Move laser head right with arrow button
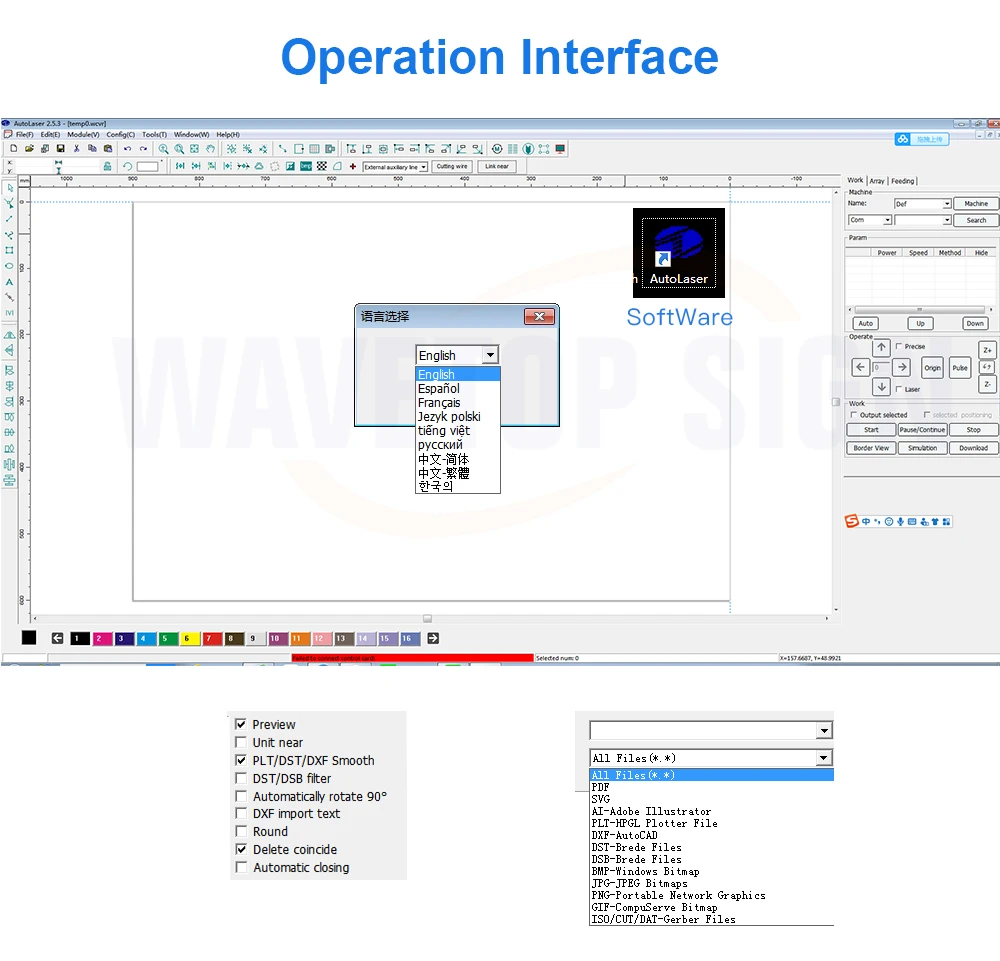 coord(902,367)
